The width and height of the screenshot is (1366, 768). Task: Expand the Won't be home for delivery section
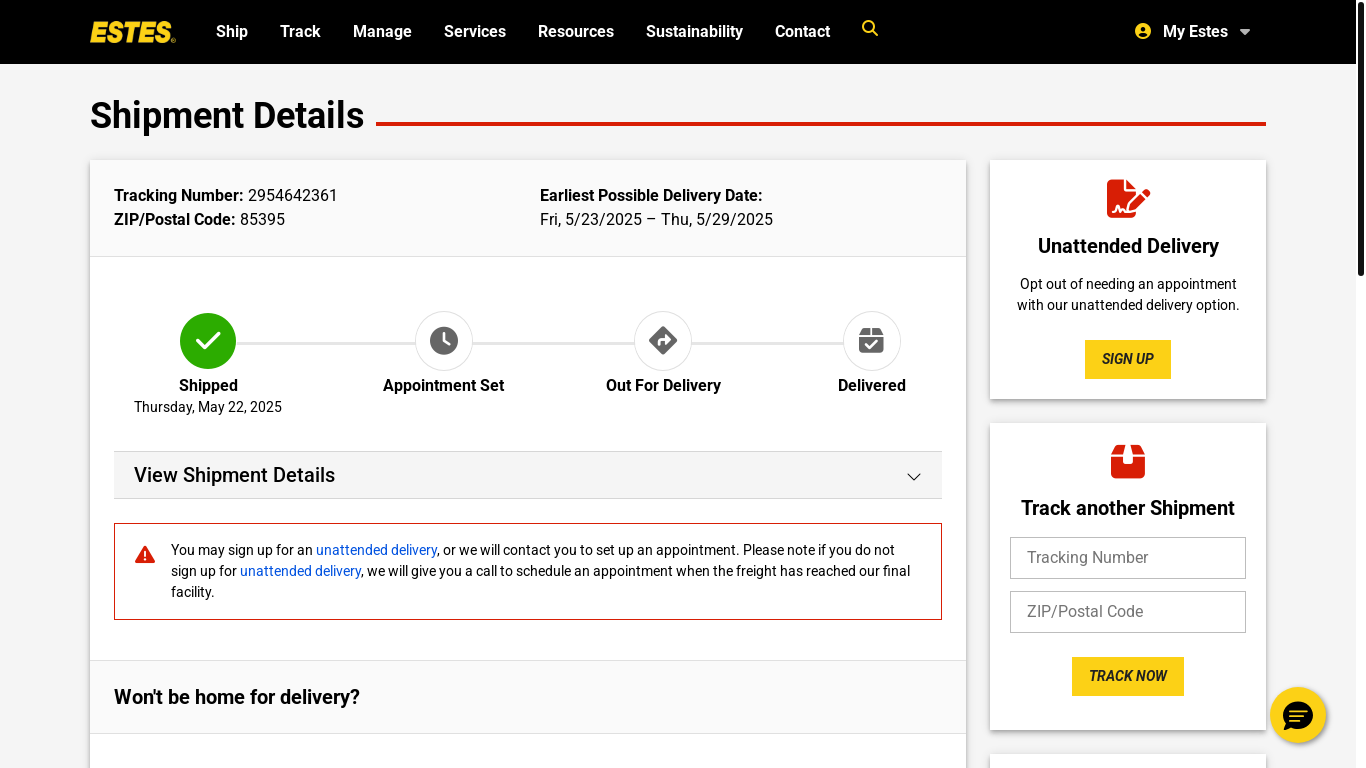tap(528, 697)
